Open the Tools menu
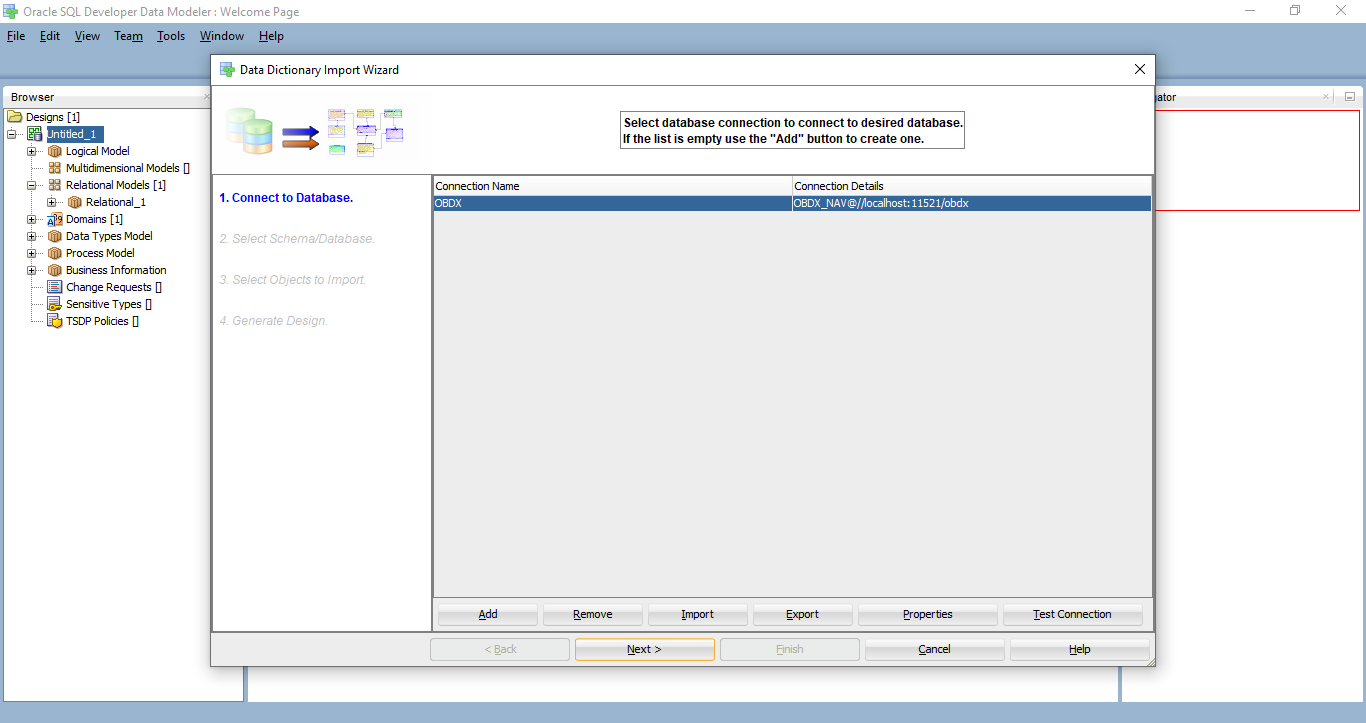1366x723 pixels. pyautogui.click(x=171, y=36)
